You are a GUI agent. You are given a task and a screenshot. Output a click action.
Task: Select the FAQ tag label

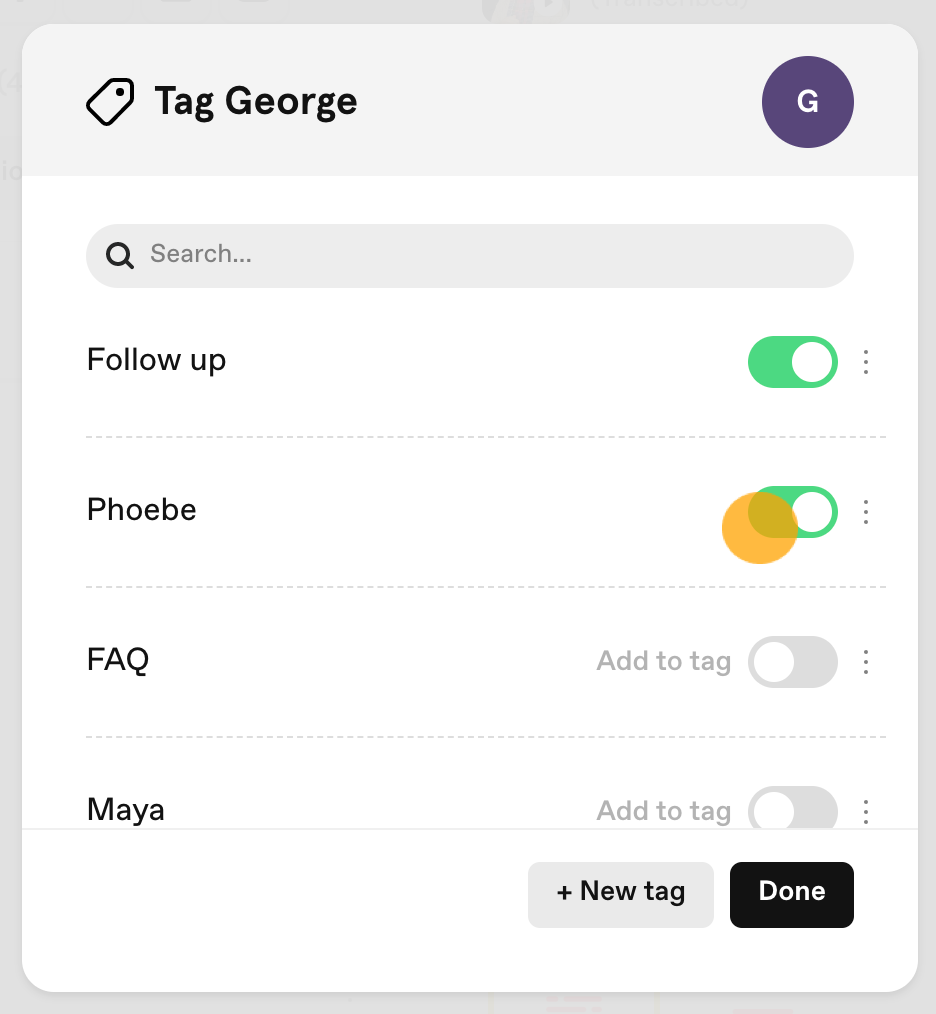[x=118, y=660]
